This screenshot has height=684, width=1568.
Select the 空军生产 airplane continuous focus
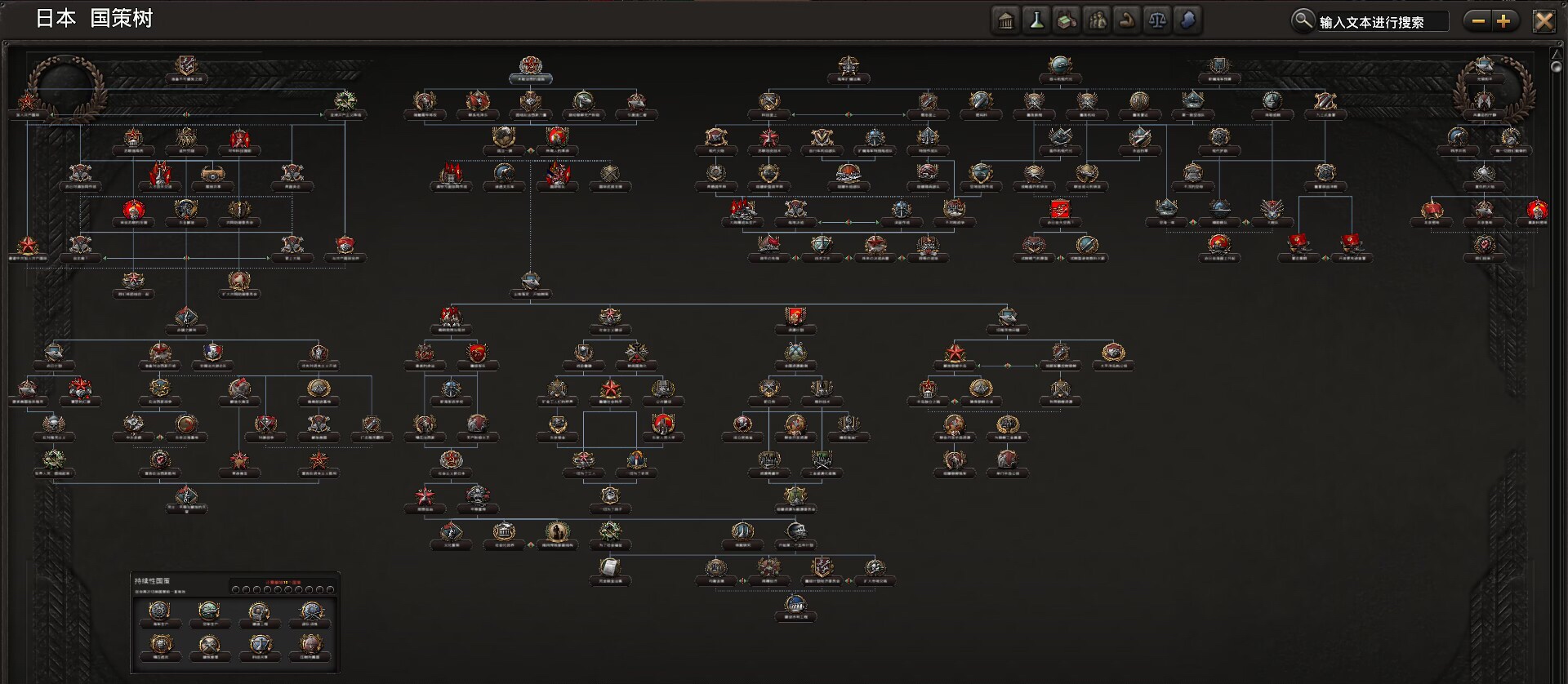pyautogui.click(x=209, y=615)
